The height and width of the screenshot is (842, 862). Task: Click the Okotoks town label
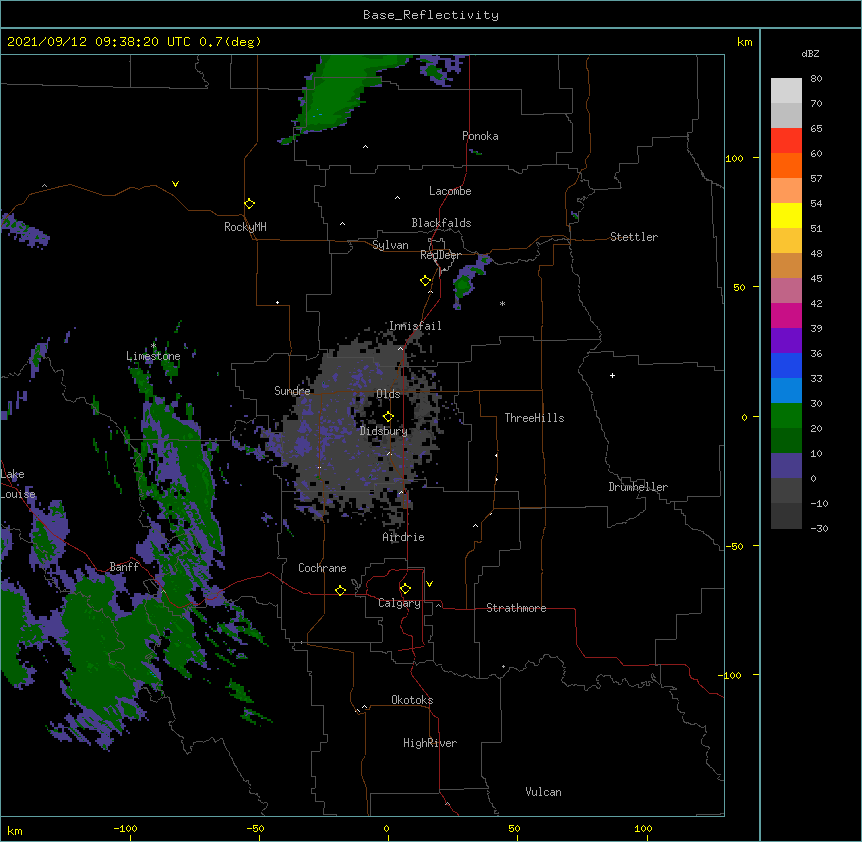412,700
